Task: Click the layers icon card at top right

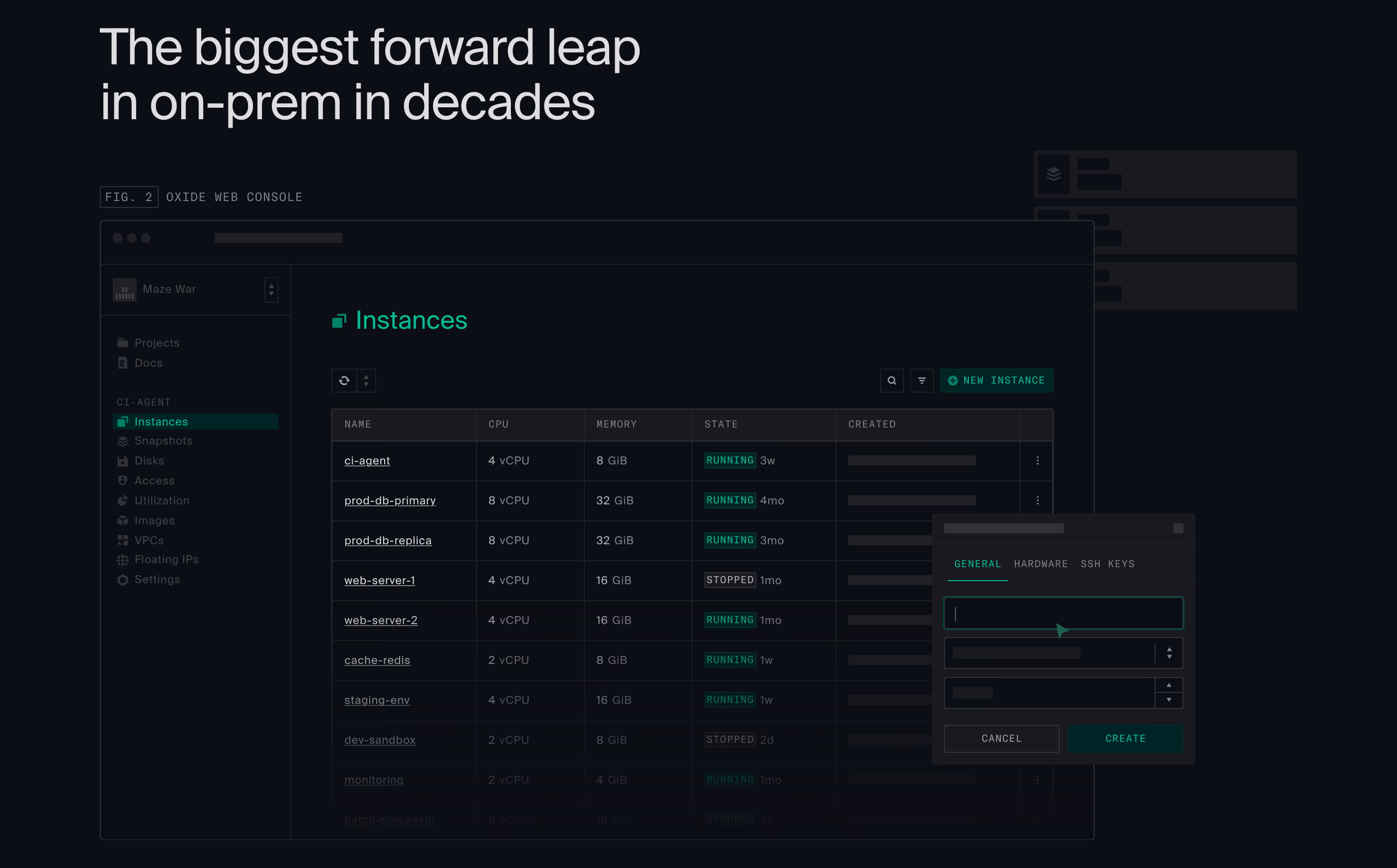Action: click(x=1053, y=174)
